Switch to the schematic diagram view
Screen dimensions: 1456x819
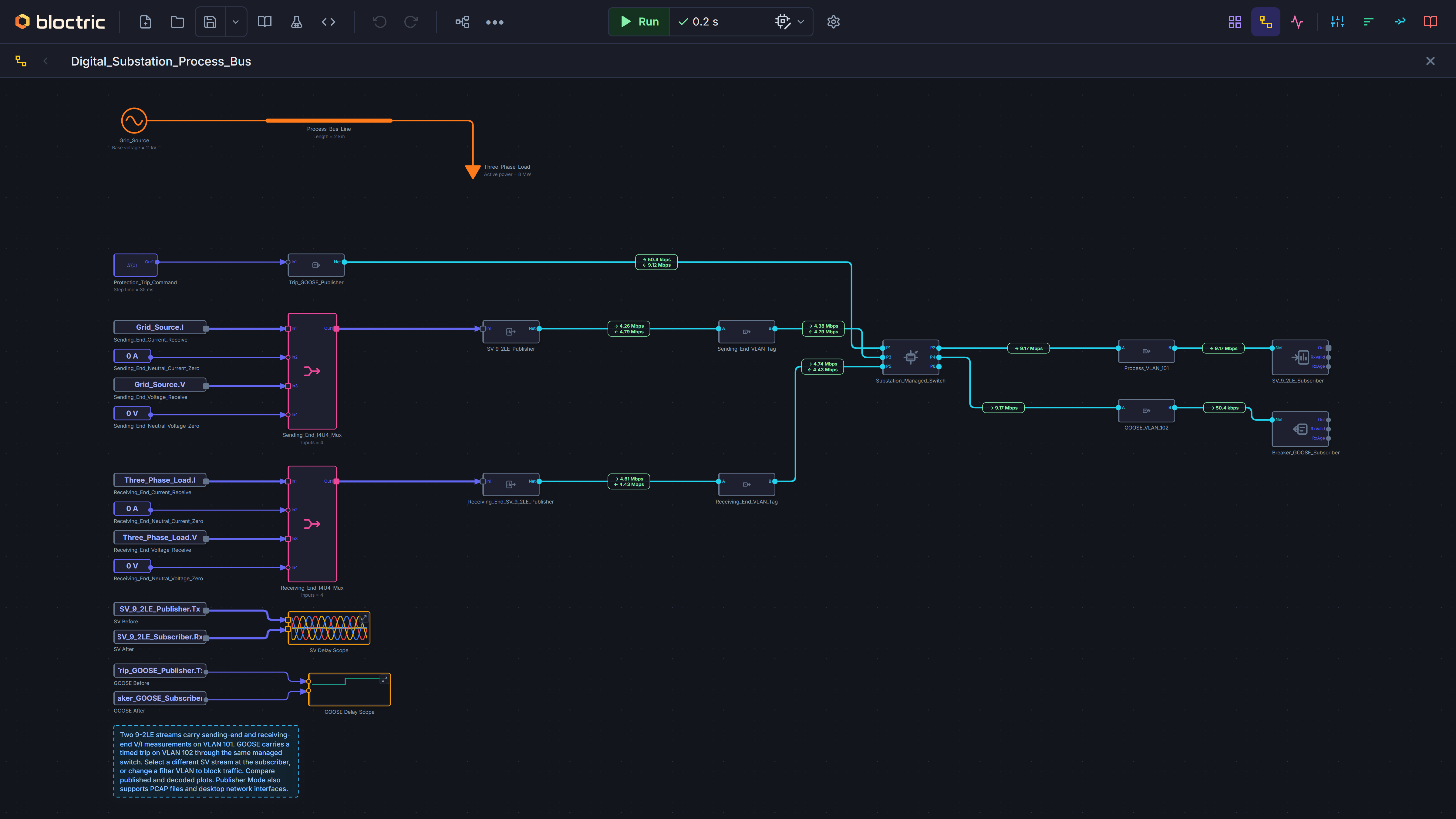pos(1266,22)
